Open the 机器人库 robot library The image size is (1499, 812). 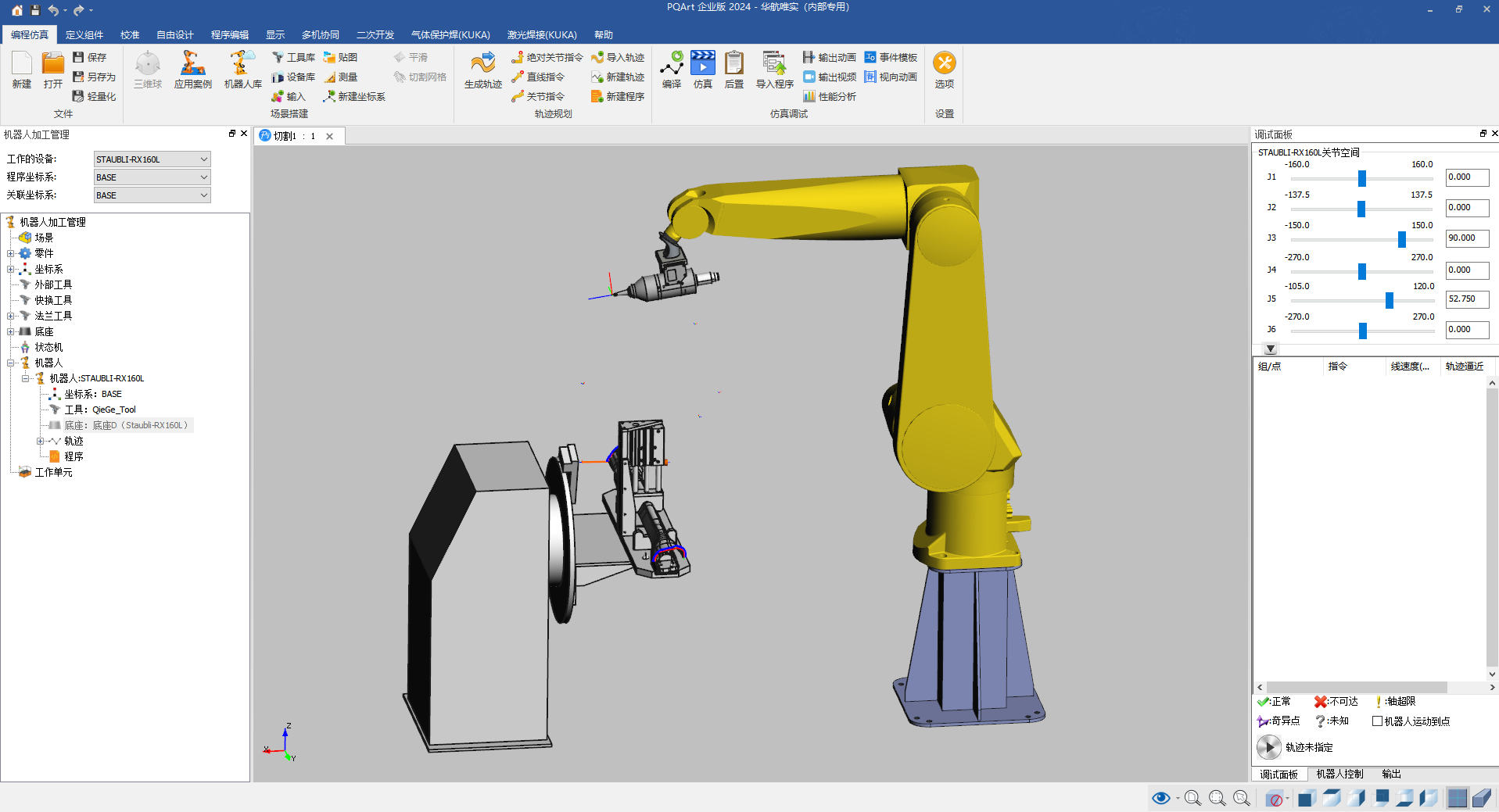point(242,69)
